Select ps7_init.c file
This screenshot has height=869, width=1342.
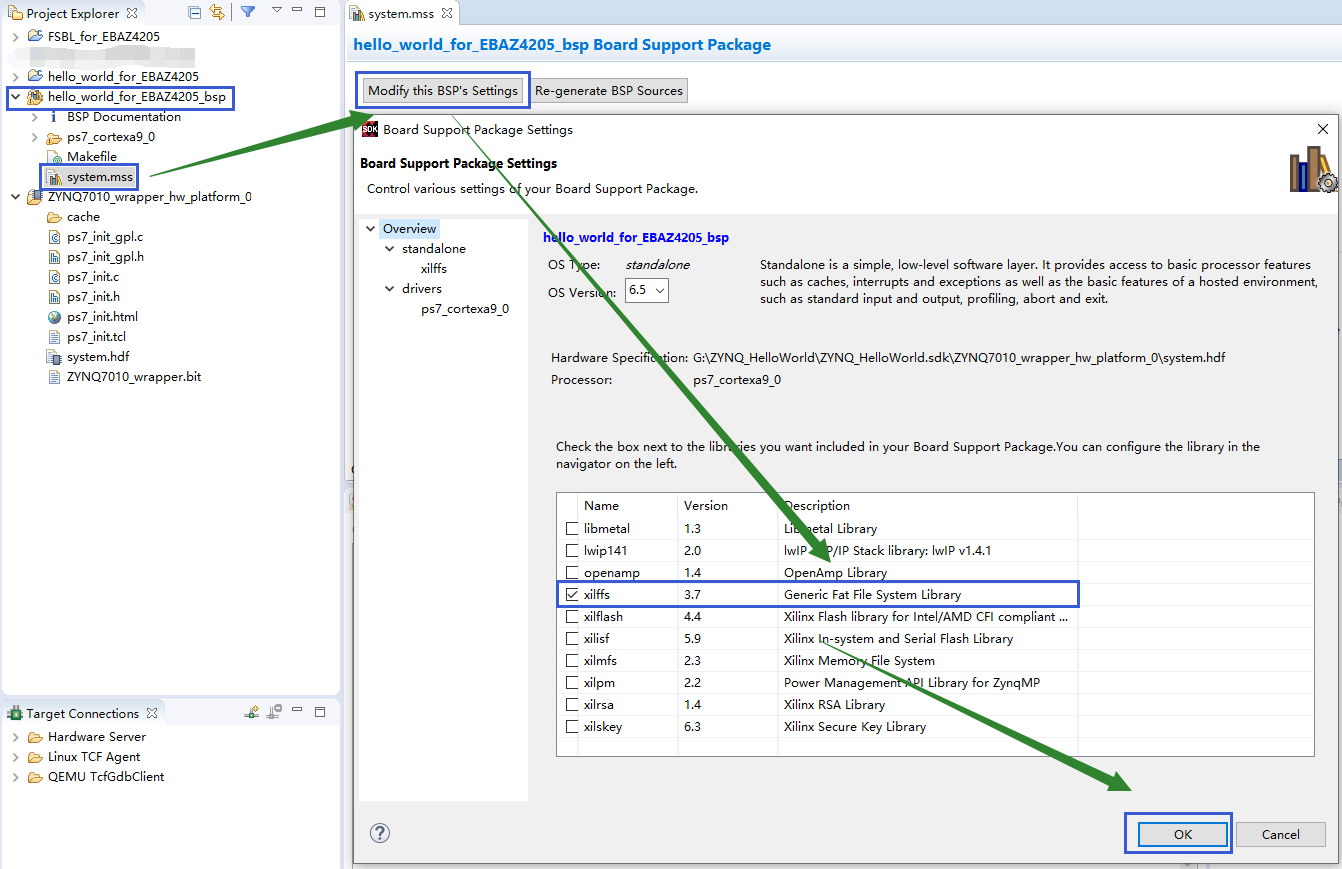(x=93, y=277)
